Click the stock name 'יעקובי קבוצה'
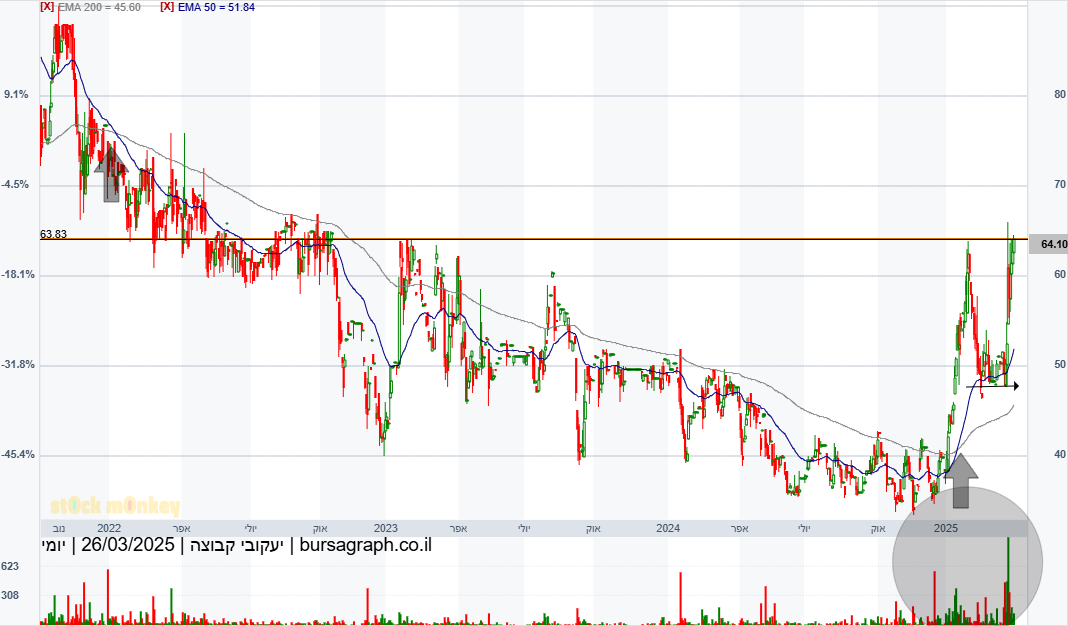The height and width of the screenshot is (626, 1068). (236, 545)
